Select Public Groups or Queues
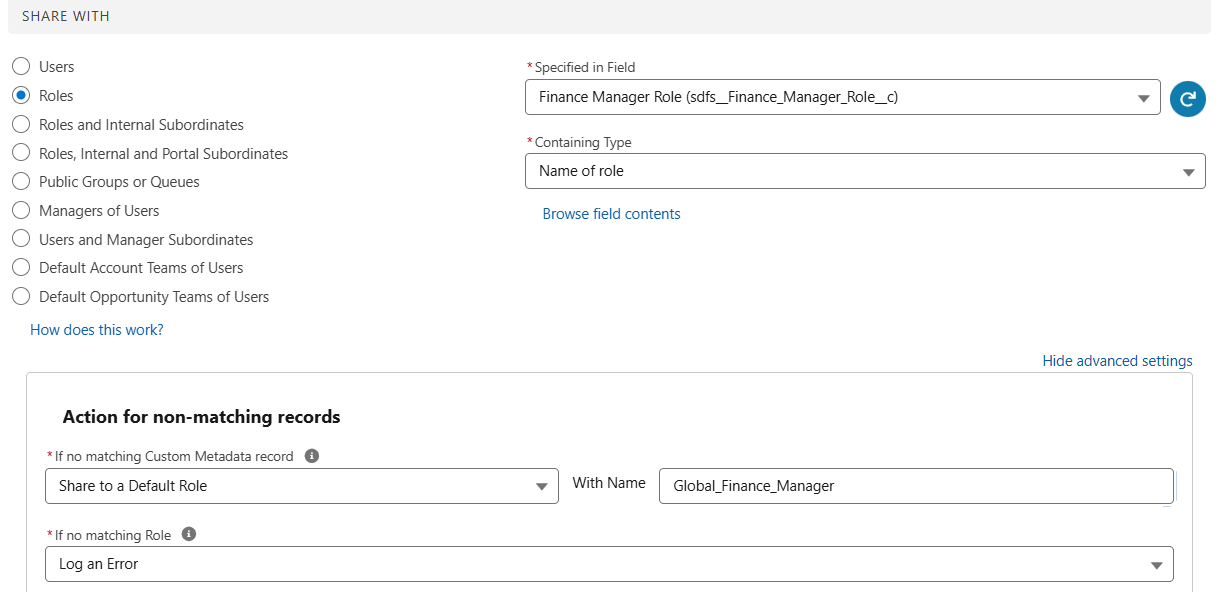Image resolution: width=1226 pixels, height=592 pixels. (21, 181)
